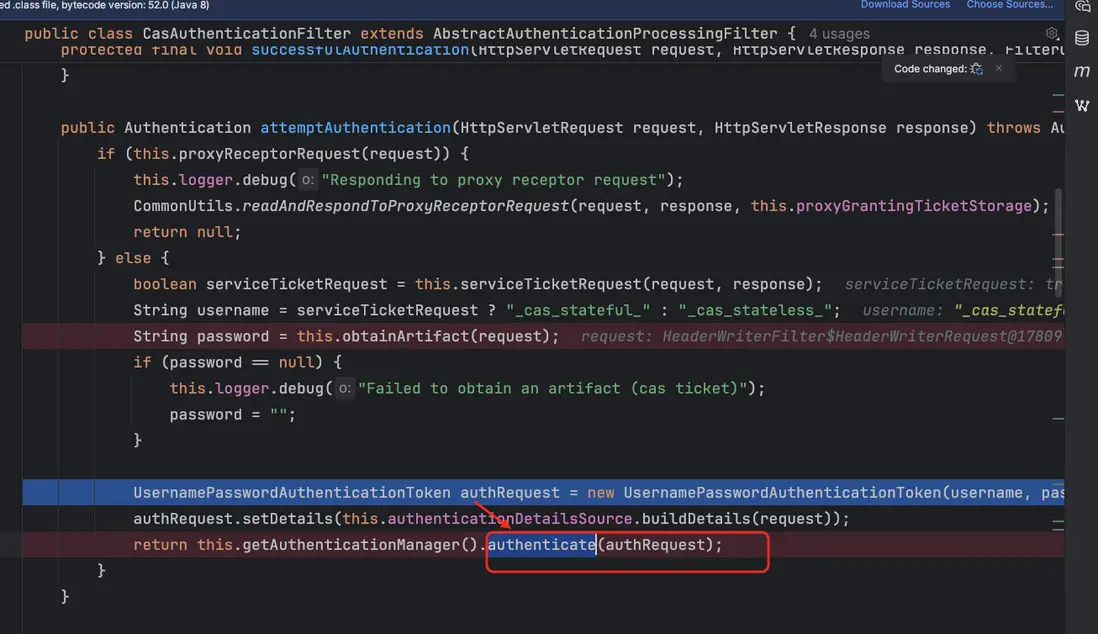
Task: Click the password = "" assignment
Action: coord(232,415)
